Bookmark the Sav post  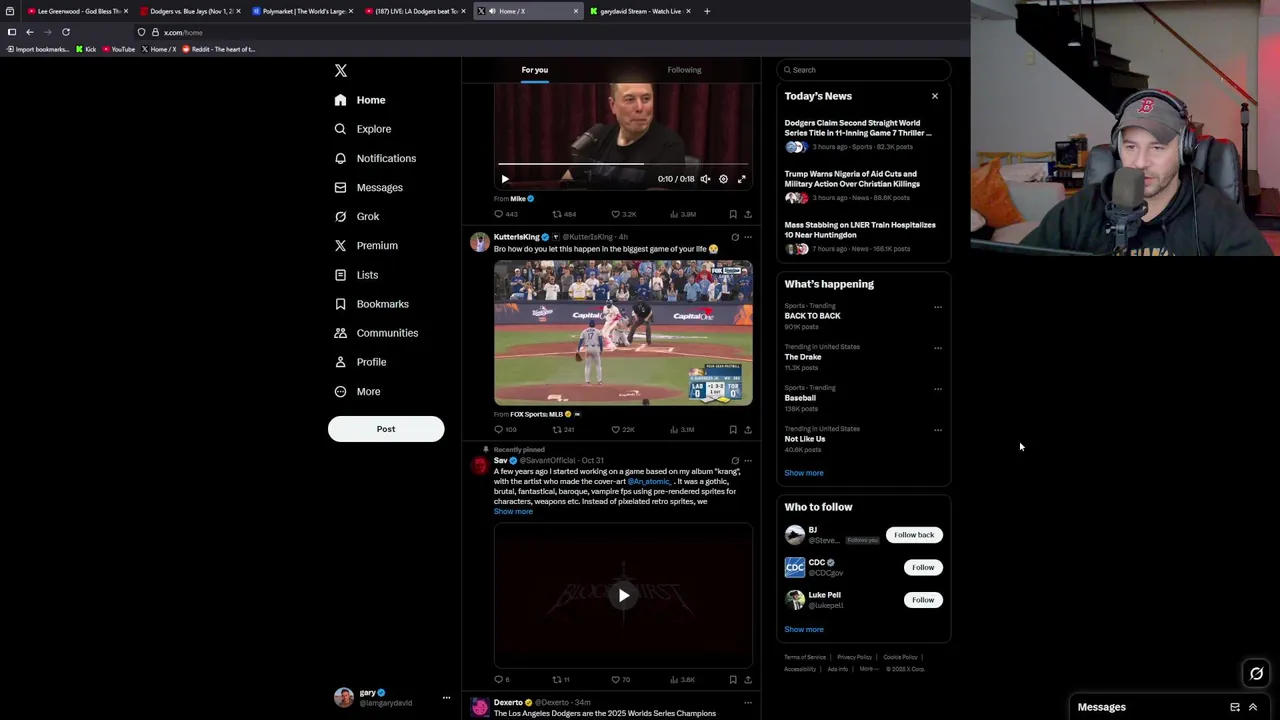733,680
